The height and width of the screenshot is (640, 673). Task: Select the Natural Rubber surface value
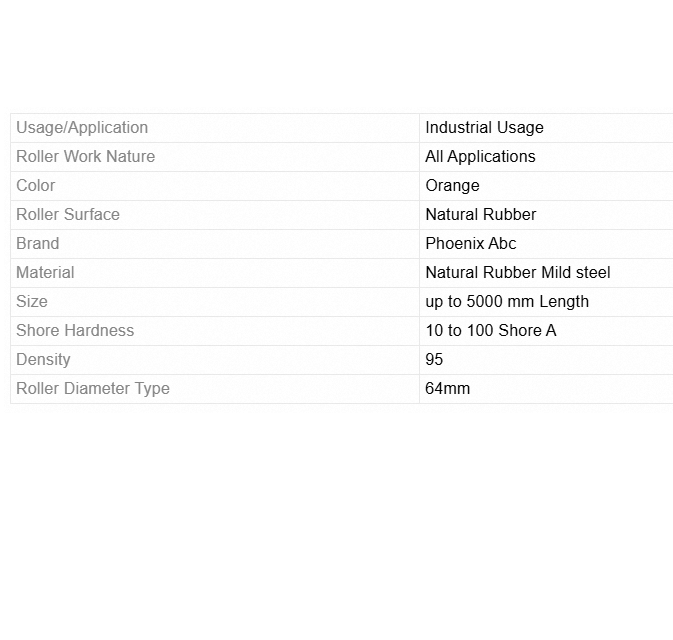480,215
